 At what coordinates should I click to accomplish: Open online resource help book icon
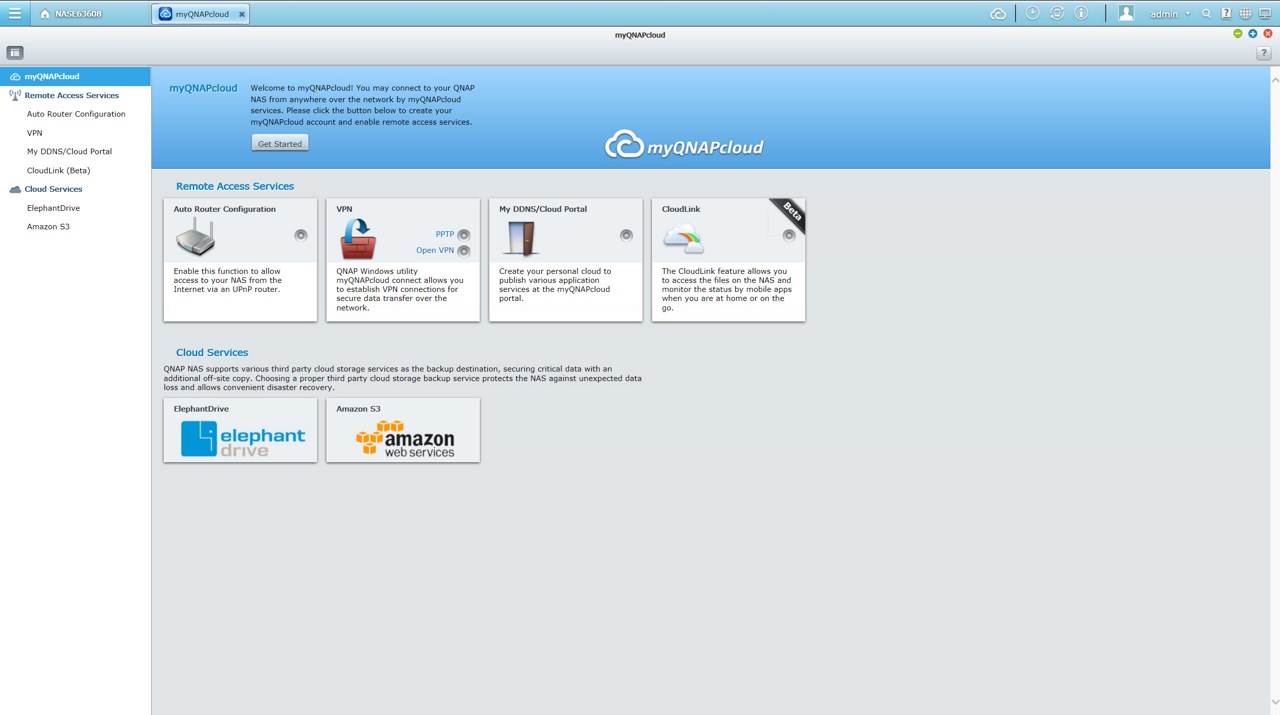tap(1226, 14)
